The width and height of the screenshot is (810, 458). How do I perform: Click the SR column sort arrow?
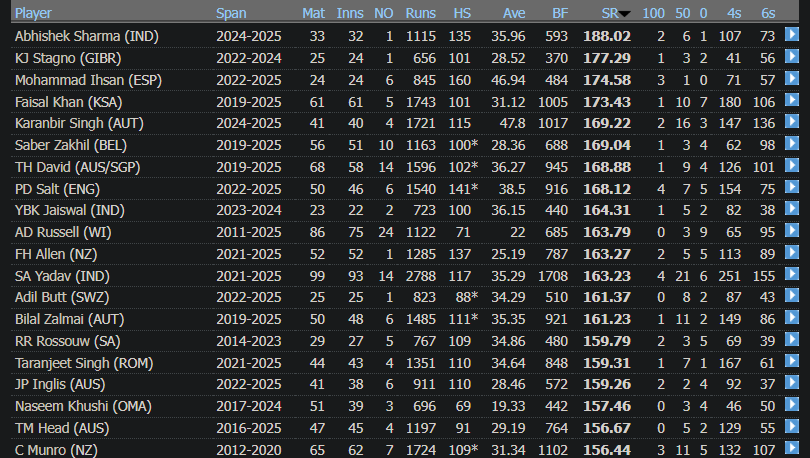(624, 14)
